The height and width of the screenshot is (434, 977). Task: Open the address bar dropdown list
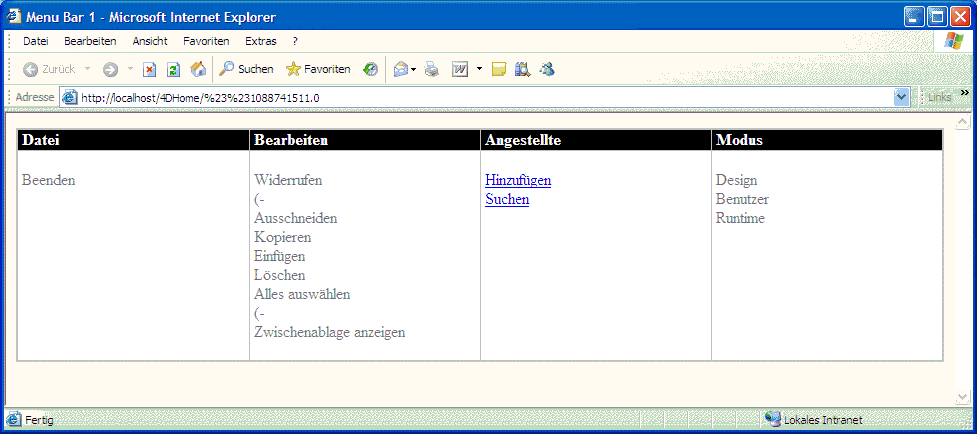click(901, 97)
